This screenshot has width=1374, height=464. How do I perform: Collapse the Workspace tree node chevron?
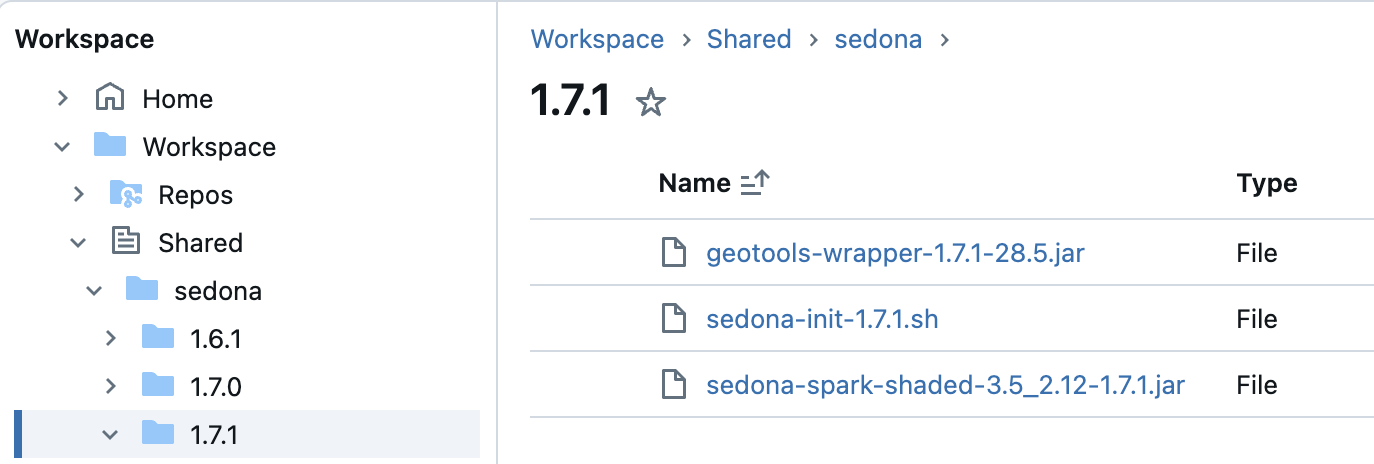click(x=62, y=147)
